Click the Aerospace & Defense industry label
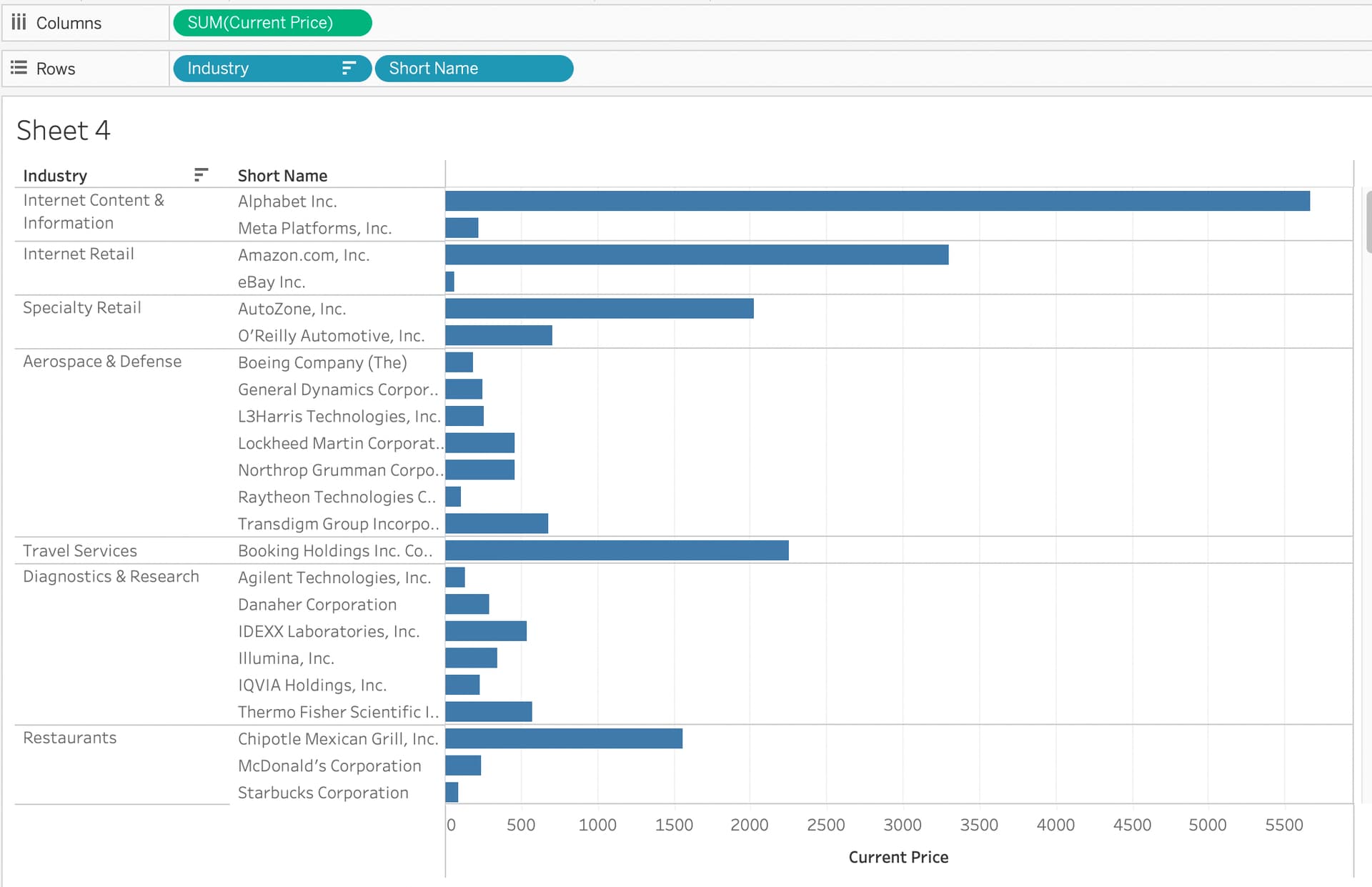 [102, 362]
